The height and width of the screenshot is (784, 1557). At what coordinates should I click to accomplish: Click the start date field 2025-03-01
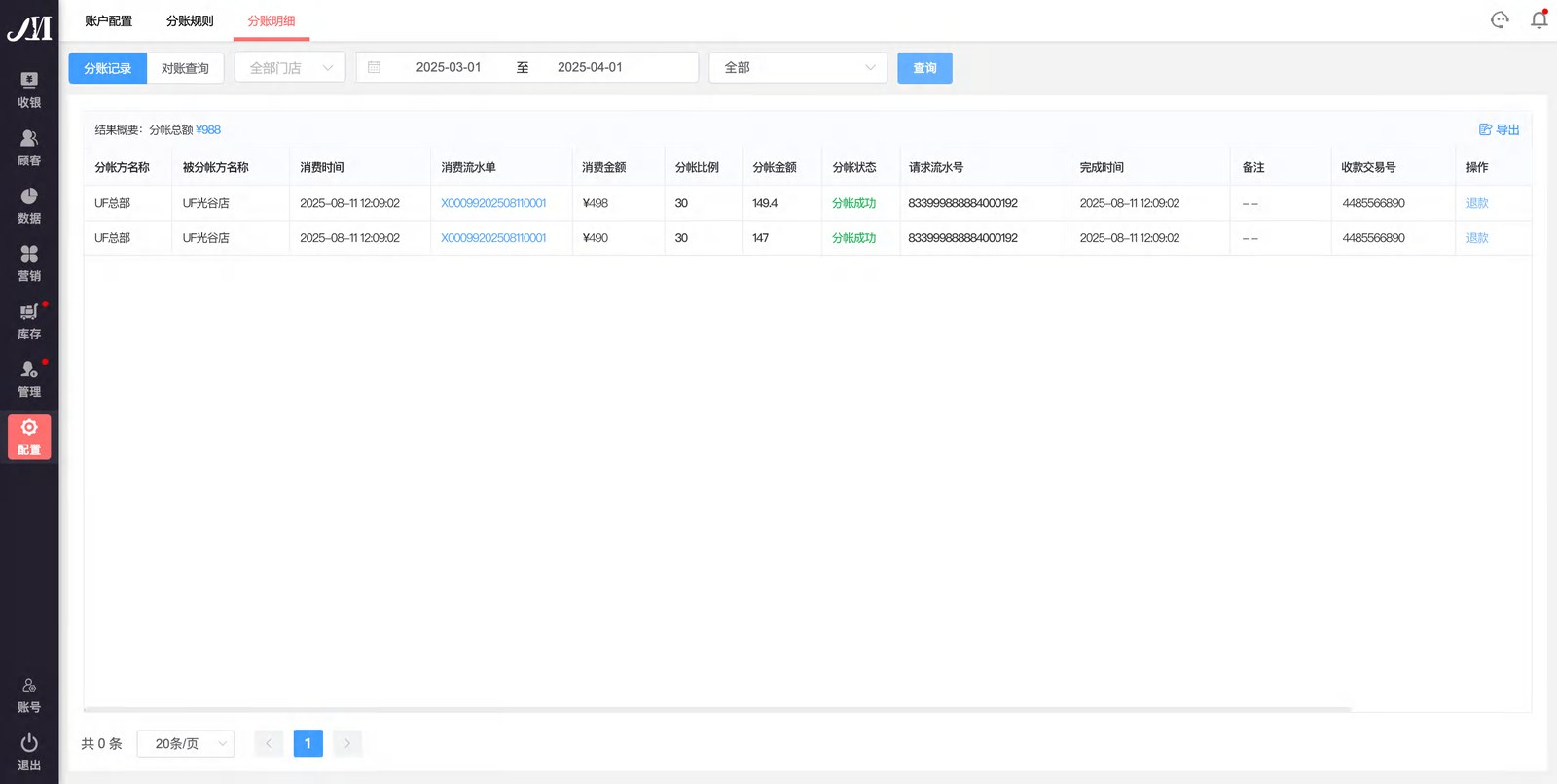(x=449, y=67)
